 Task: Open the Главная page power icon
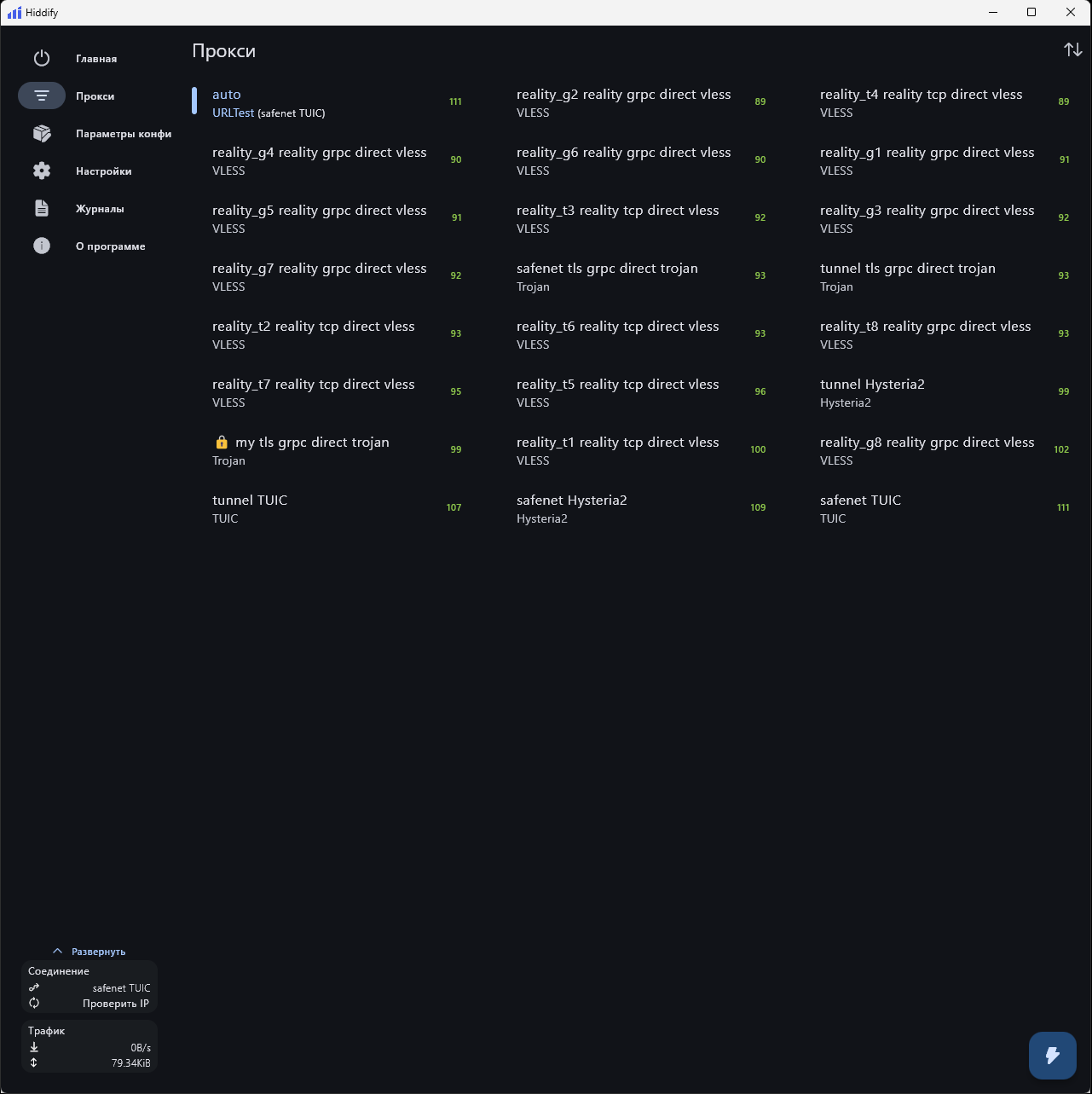[x=42, y=58]
